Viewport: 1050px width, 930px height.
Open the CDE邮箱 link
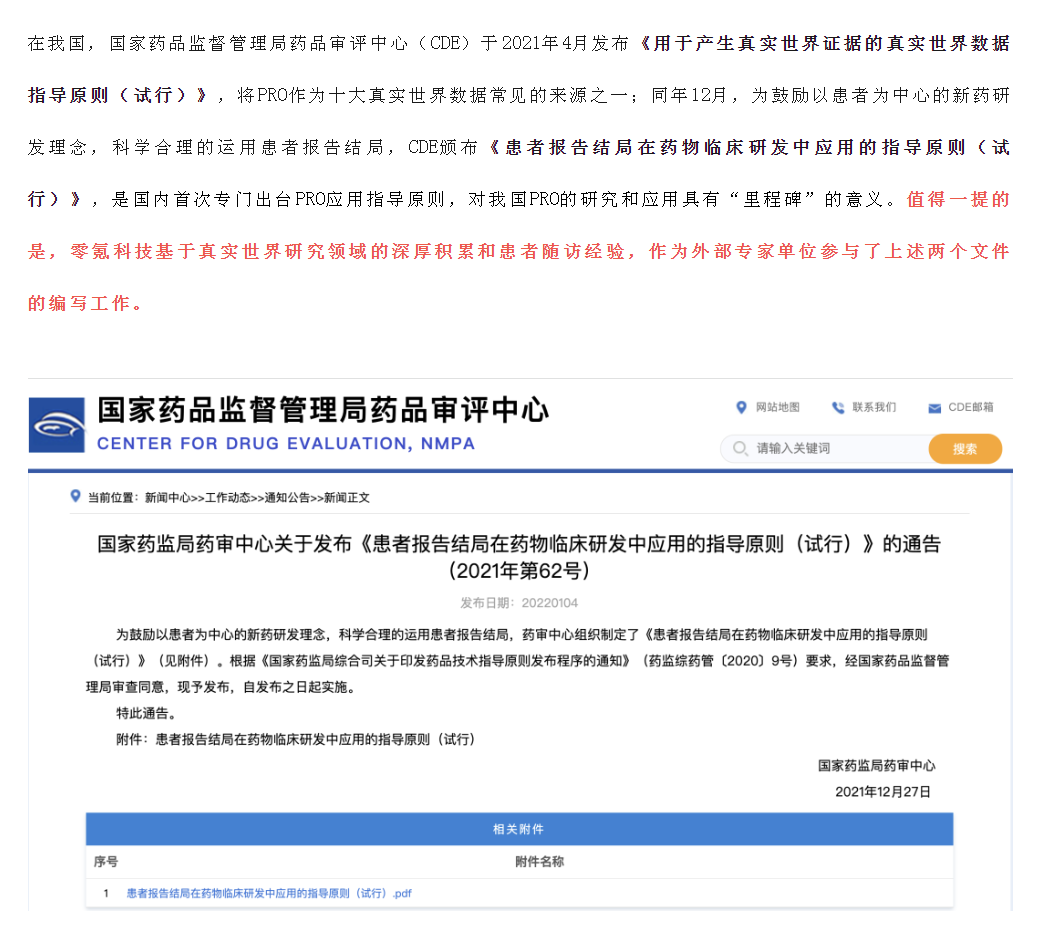tap(970, 407)
